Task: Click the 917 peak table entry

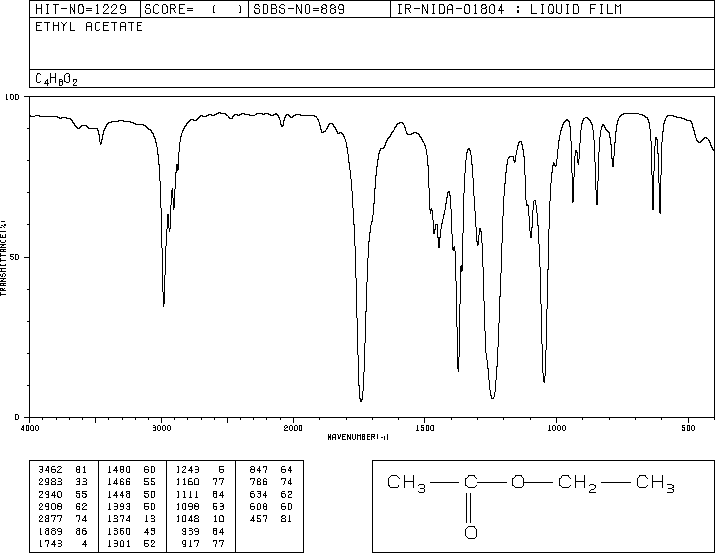Action: 203,544
